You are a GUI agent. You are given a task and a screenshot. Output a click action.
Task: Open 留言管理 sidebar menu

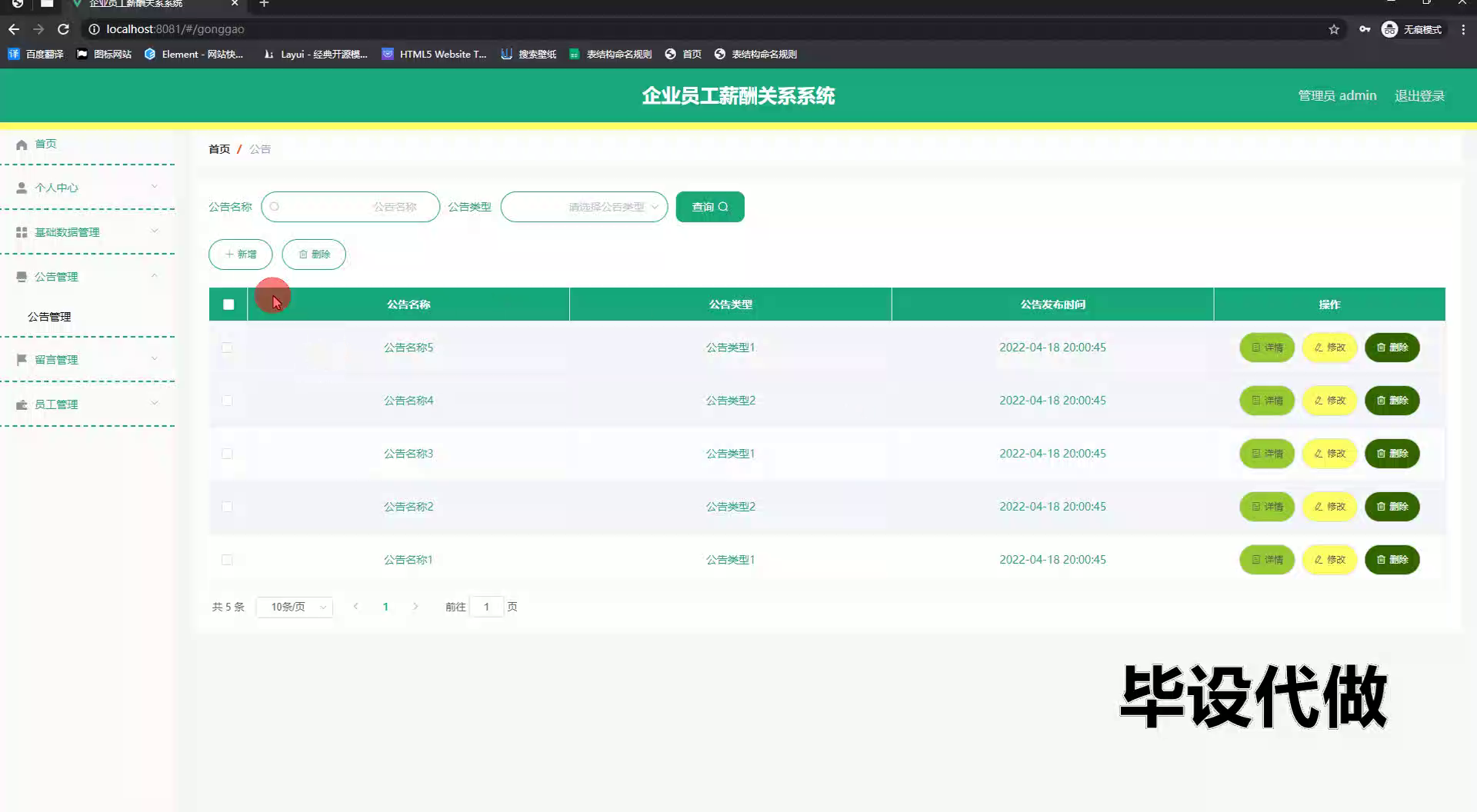[x=87, y=360]
